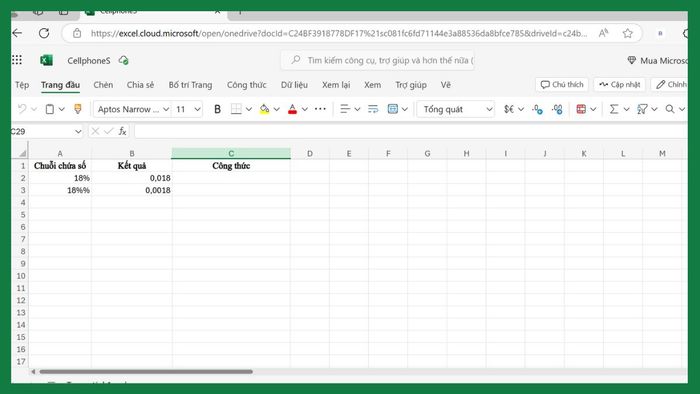700x394 pixels.
Task: Click the Select All corner triangle
Action: [22, 153]
